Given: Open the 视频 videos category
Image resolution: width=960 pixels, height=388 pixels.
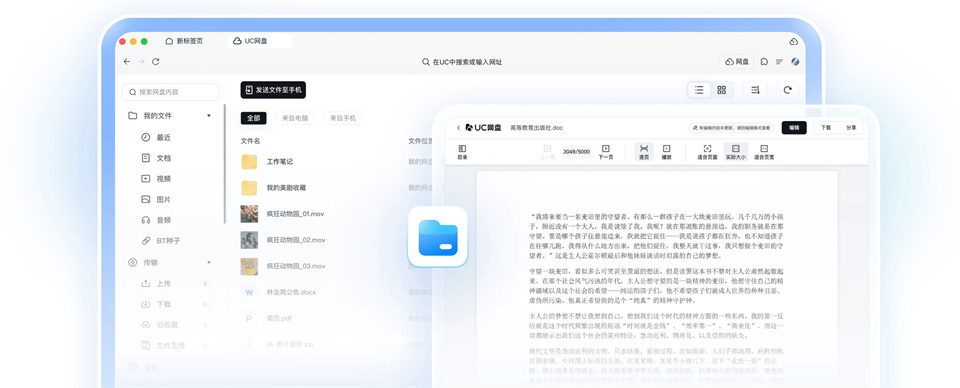Looking at the screenshot, I should (x=157, y=179).
